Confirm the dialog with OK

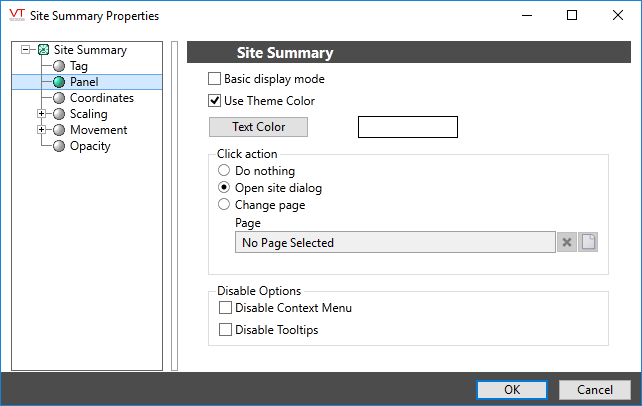(511, 389)
